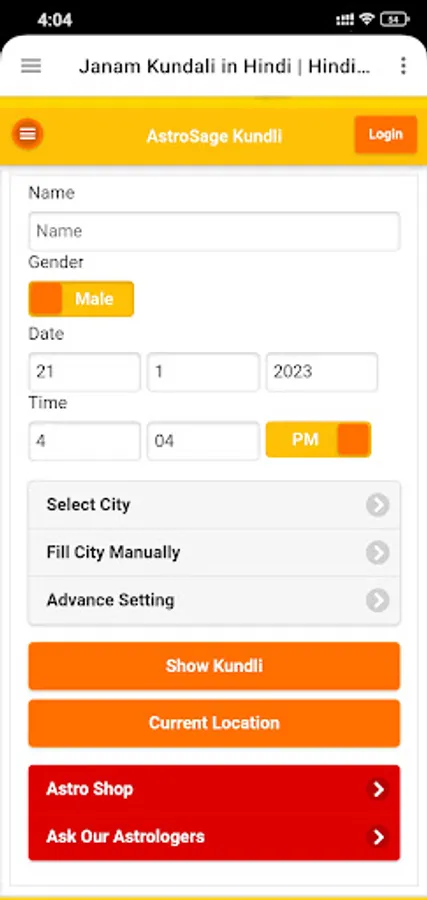Toggle the PM time switch

pyautogui.click(x=319, y=440)
